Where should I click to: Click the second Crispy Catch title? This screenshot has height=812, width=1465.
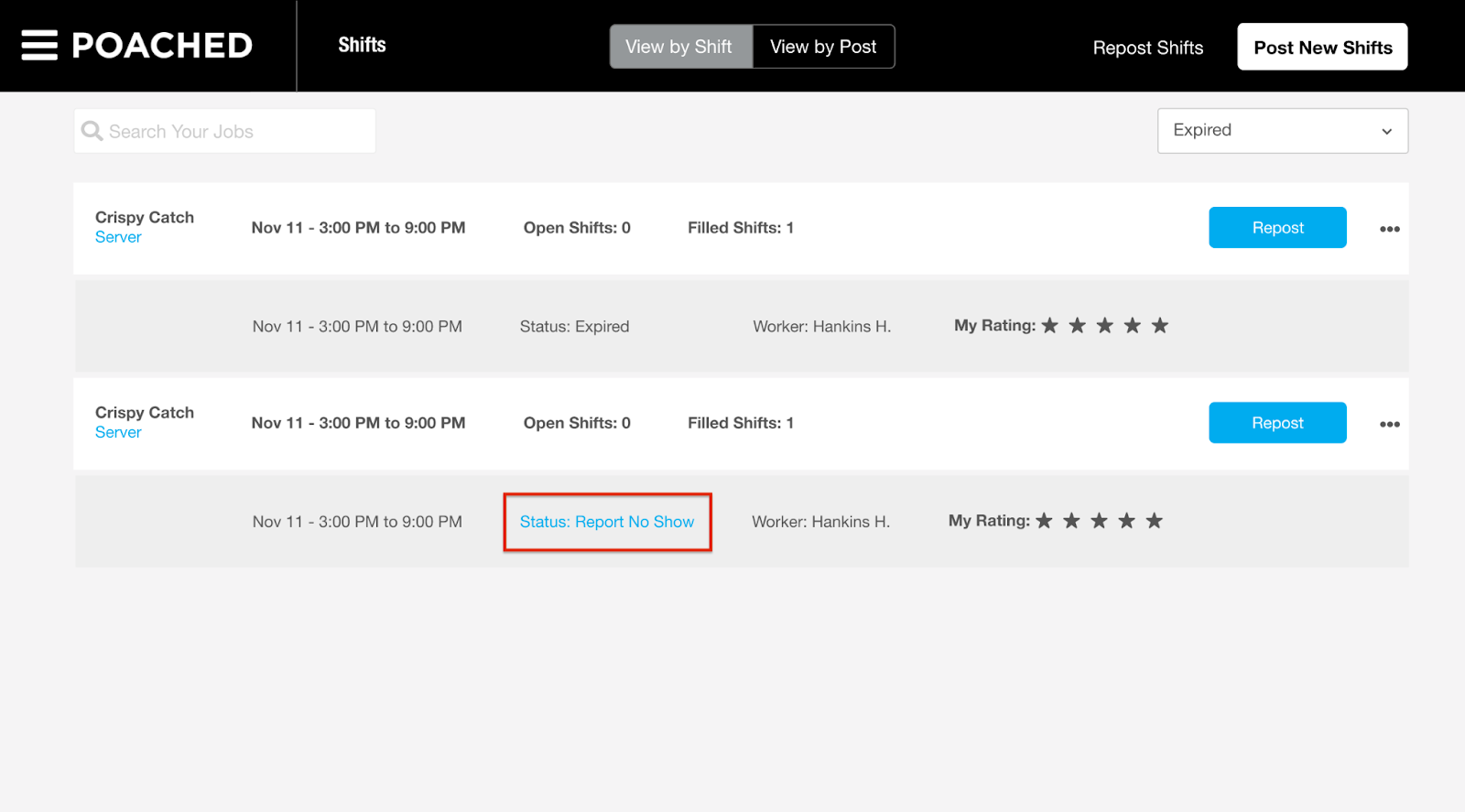click(145, 412)
